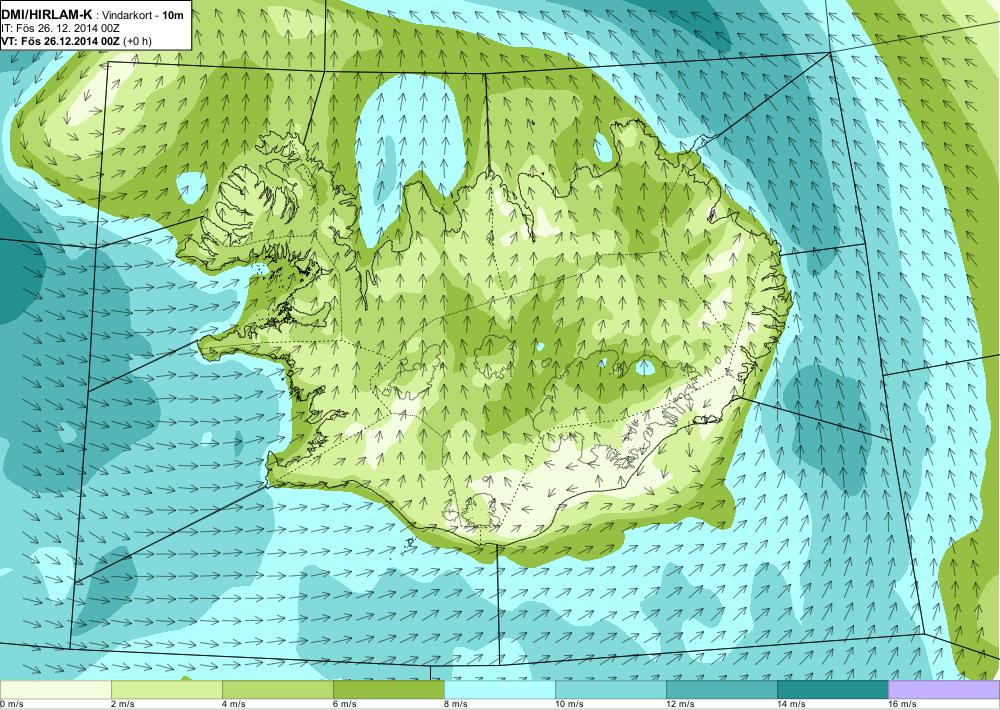The height and width of the screenshot is (710, 1000).
Task: Click the '4 m/s' legend label
Action: 234,704
